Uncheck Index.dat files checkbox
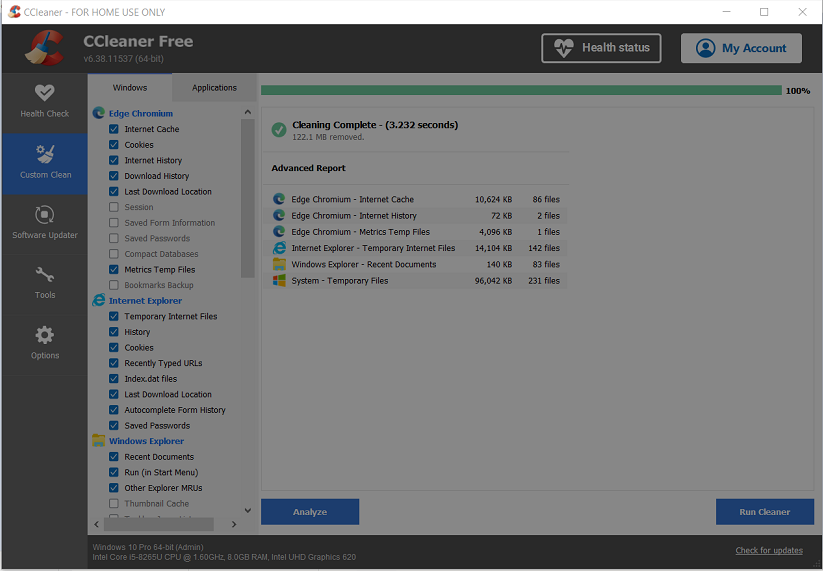 click(114, 378)
